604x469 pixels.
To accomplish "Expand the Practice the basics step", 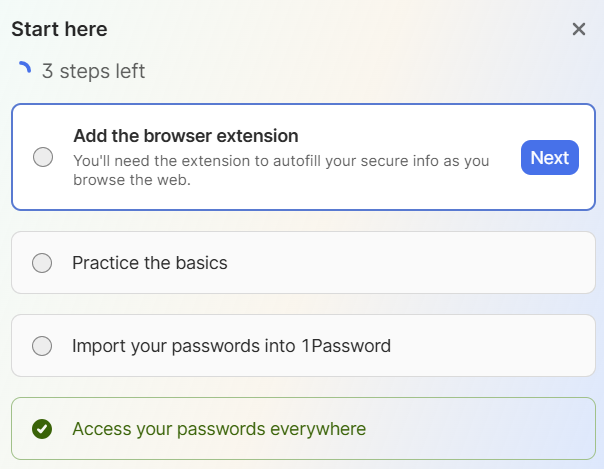I will (304, 263).
